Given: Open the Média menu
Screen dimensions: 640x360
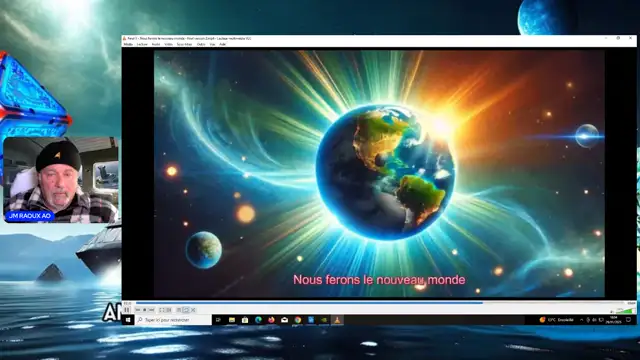Looking at the screenshot, I should point(128,44).
